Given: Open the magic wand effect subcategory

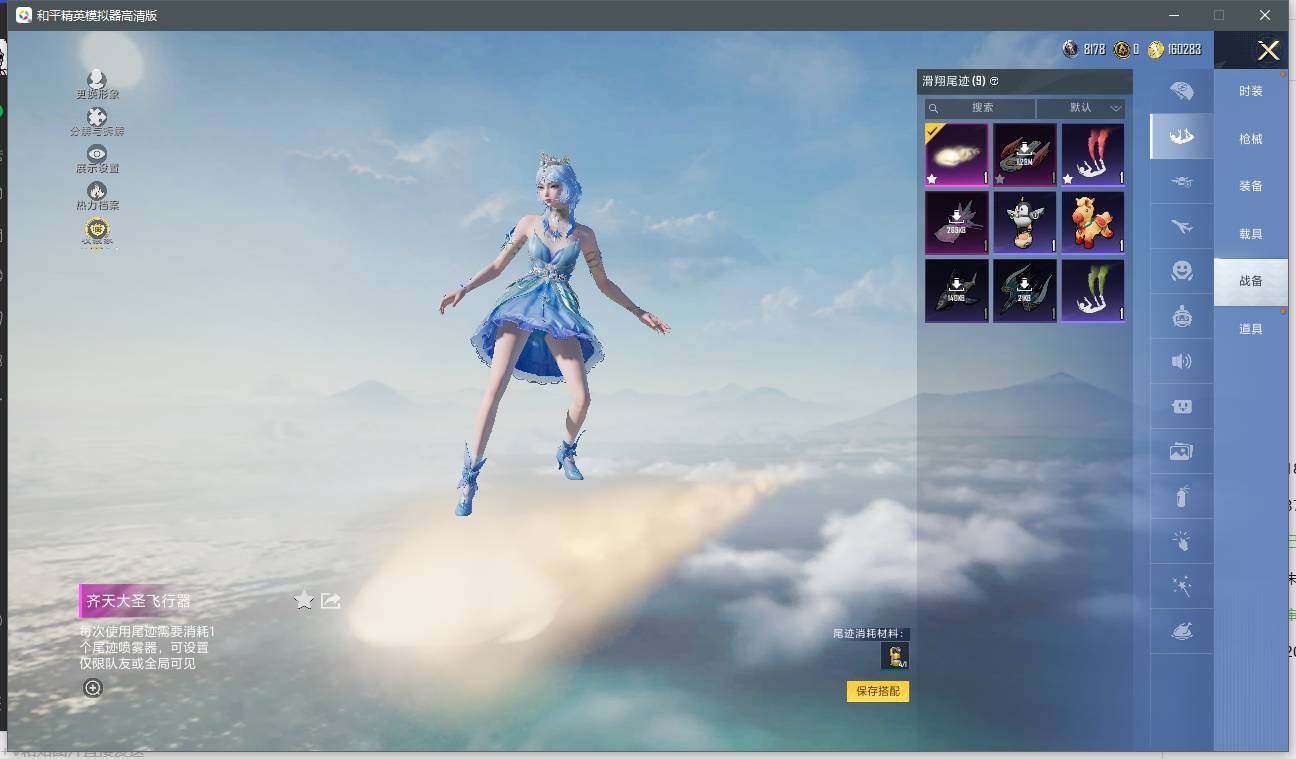Looking at the screenshot, I should click(x=1181, y=586).
